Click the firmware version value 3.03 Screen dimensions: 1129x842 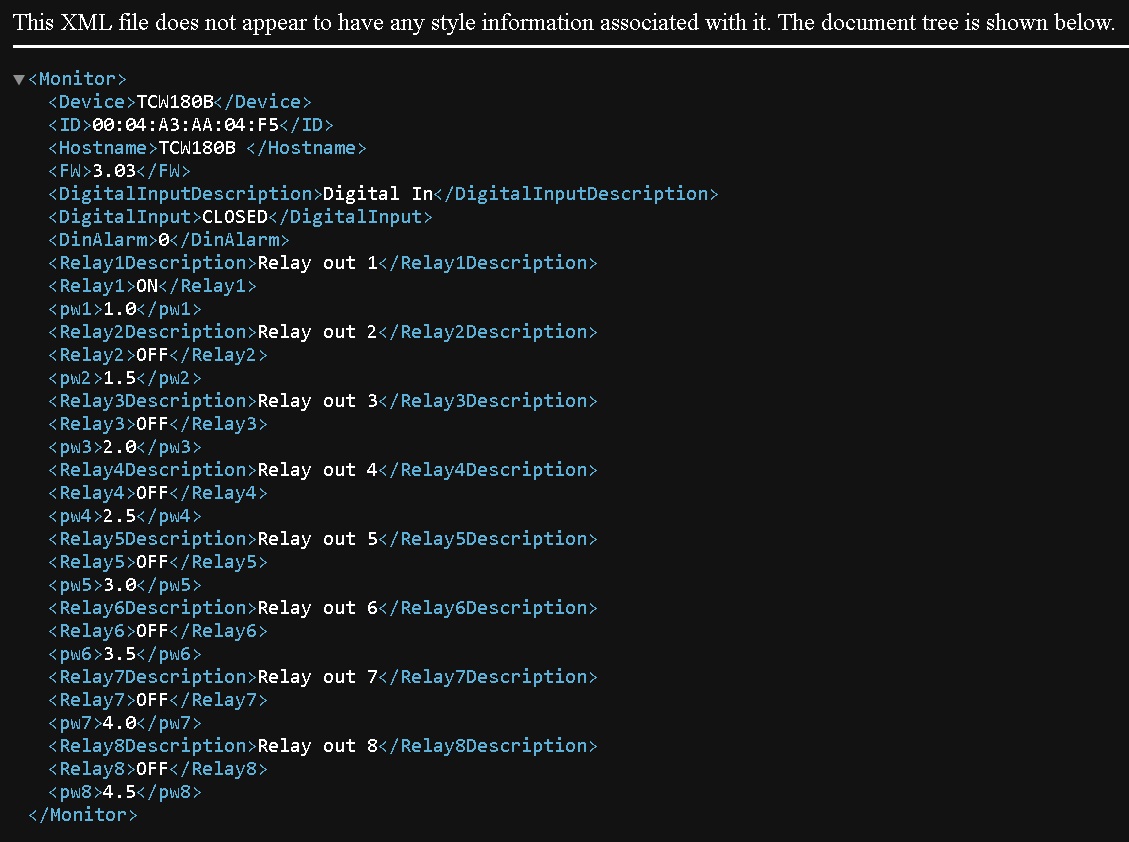tap(113, 171)
